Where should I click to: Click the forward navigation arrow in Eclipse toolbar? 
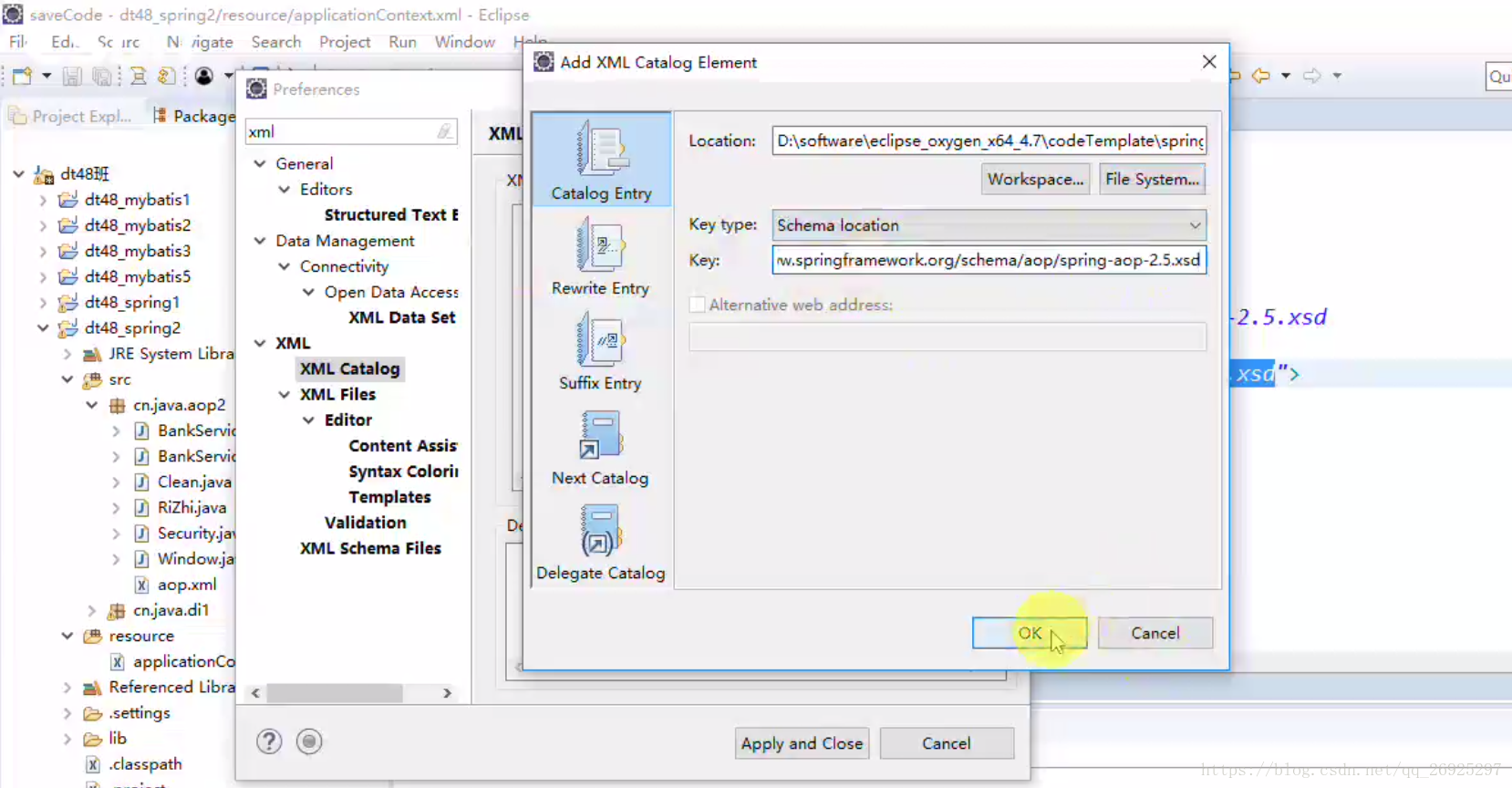(1312, 76)
